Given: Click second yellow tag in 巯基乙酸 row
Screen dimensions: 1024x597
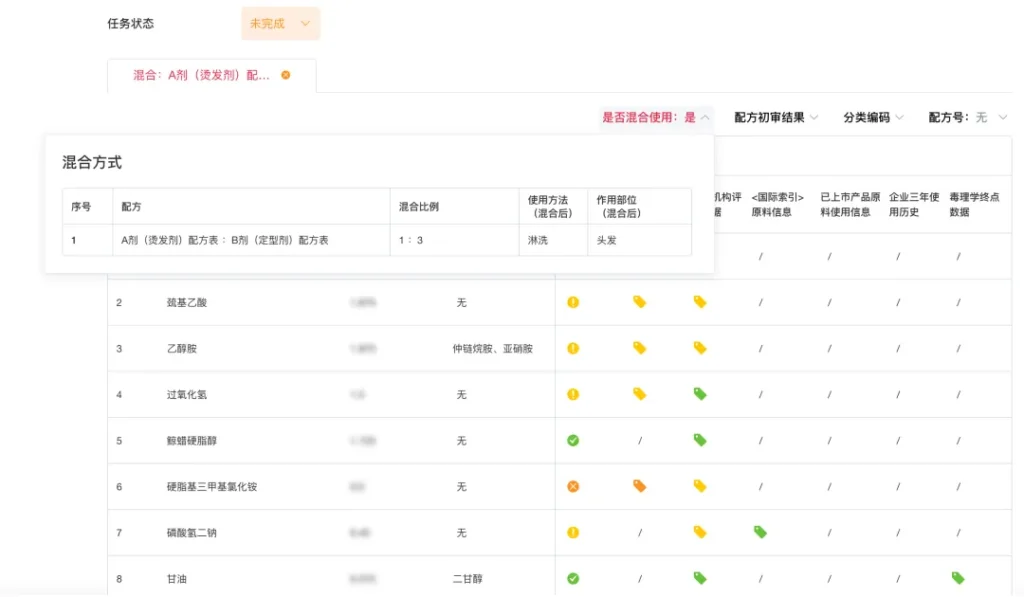Looking at the screenshot, I should point(700,302).
